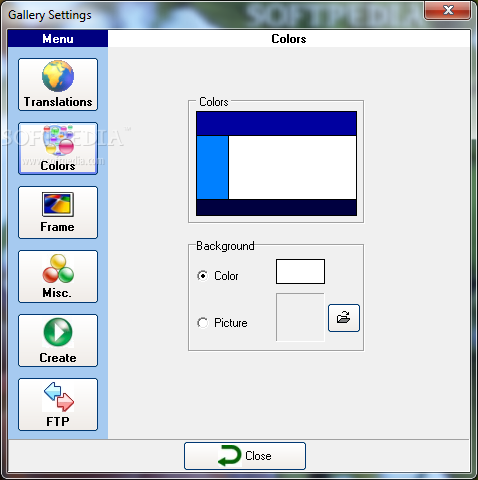Change the navy footer color band
This screenshot has height=480, width=478.
tap(276, 207)
